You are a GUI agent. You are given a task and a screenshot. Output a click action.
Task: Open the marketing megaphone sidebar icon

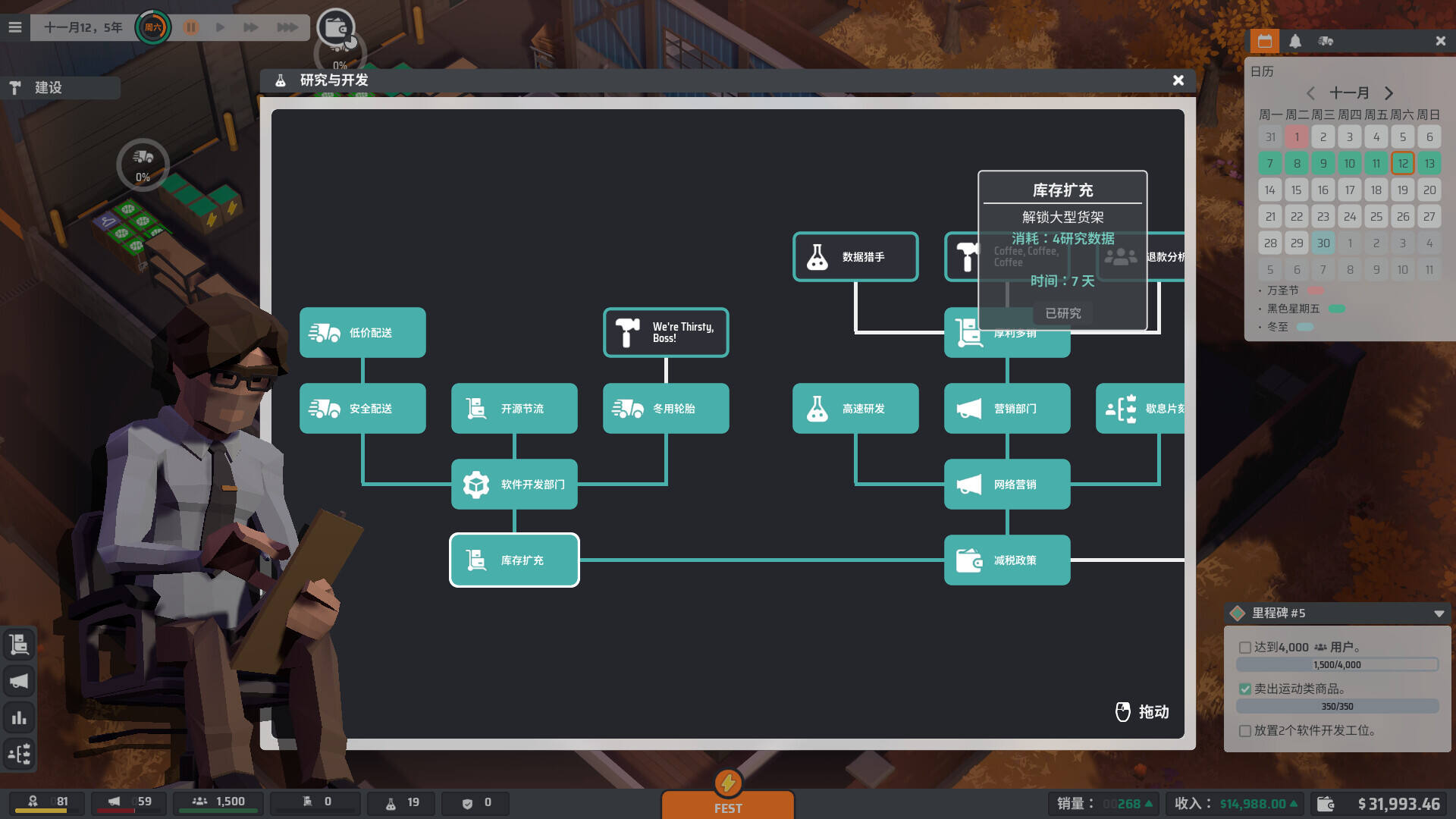[x=19, y=681]
